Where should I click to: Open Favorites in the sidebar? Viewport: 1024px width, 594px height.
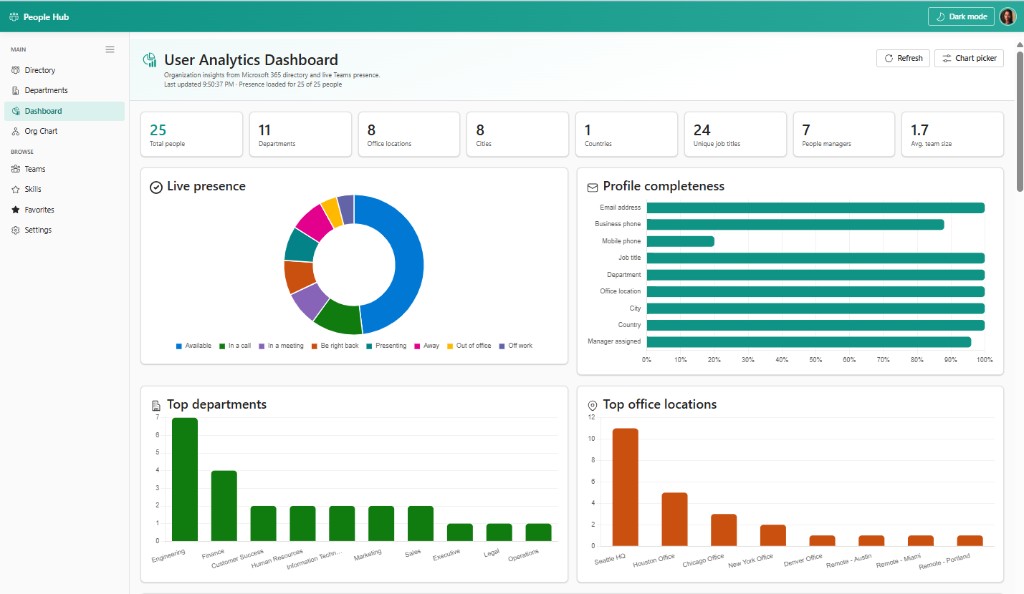(x=64, y=210)
